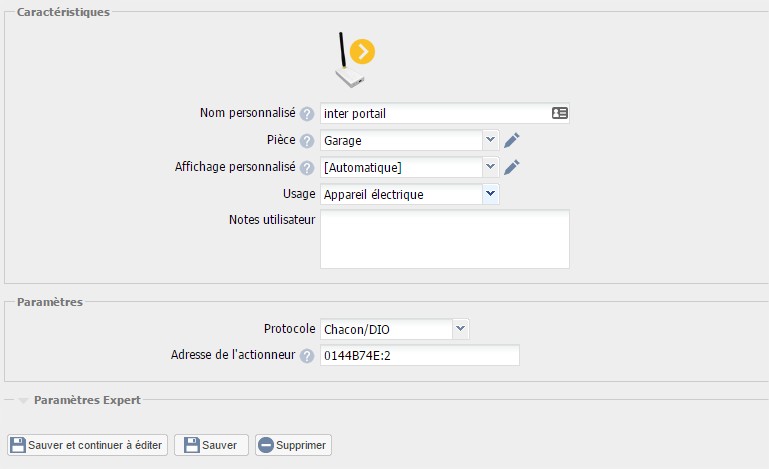Click Sauver et continuer à éditer button

pyautogui.click(x=87, y=445)
